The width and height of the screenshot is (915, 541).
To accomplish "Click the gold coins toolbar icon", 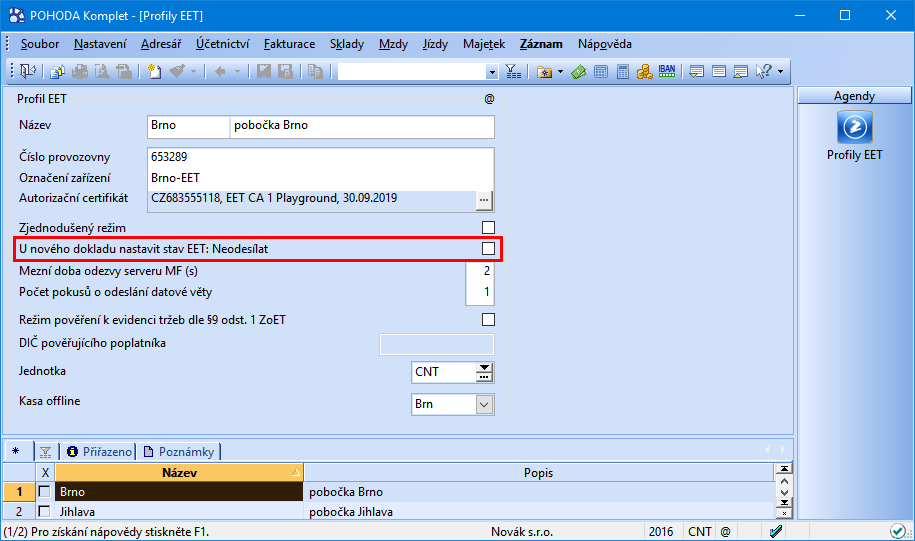I will [x=645, y=71].
